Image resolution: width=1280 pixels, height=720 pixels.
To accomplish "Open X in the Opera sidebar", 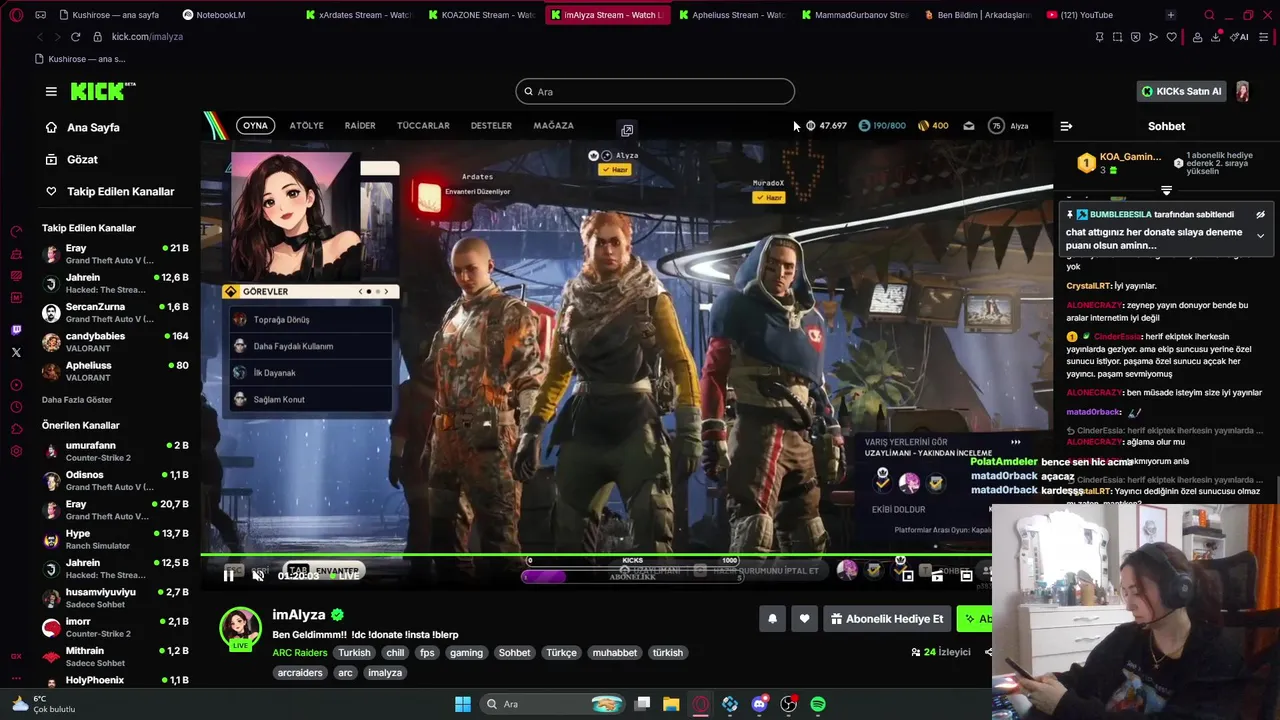I will pos(16,352).
